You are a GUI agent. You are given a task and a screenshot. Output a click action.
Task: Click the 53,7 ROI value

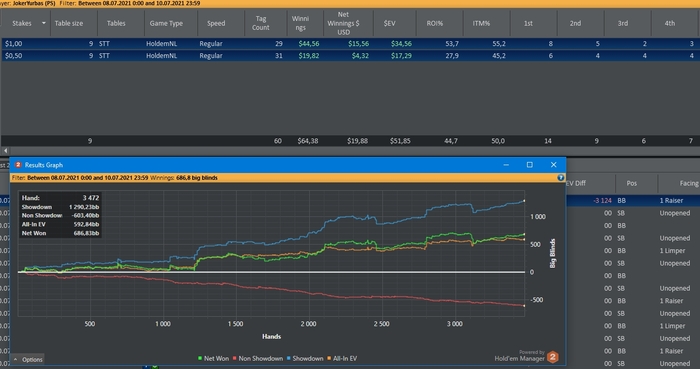[452, 44]
